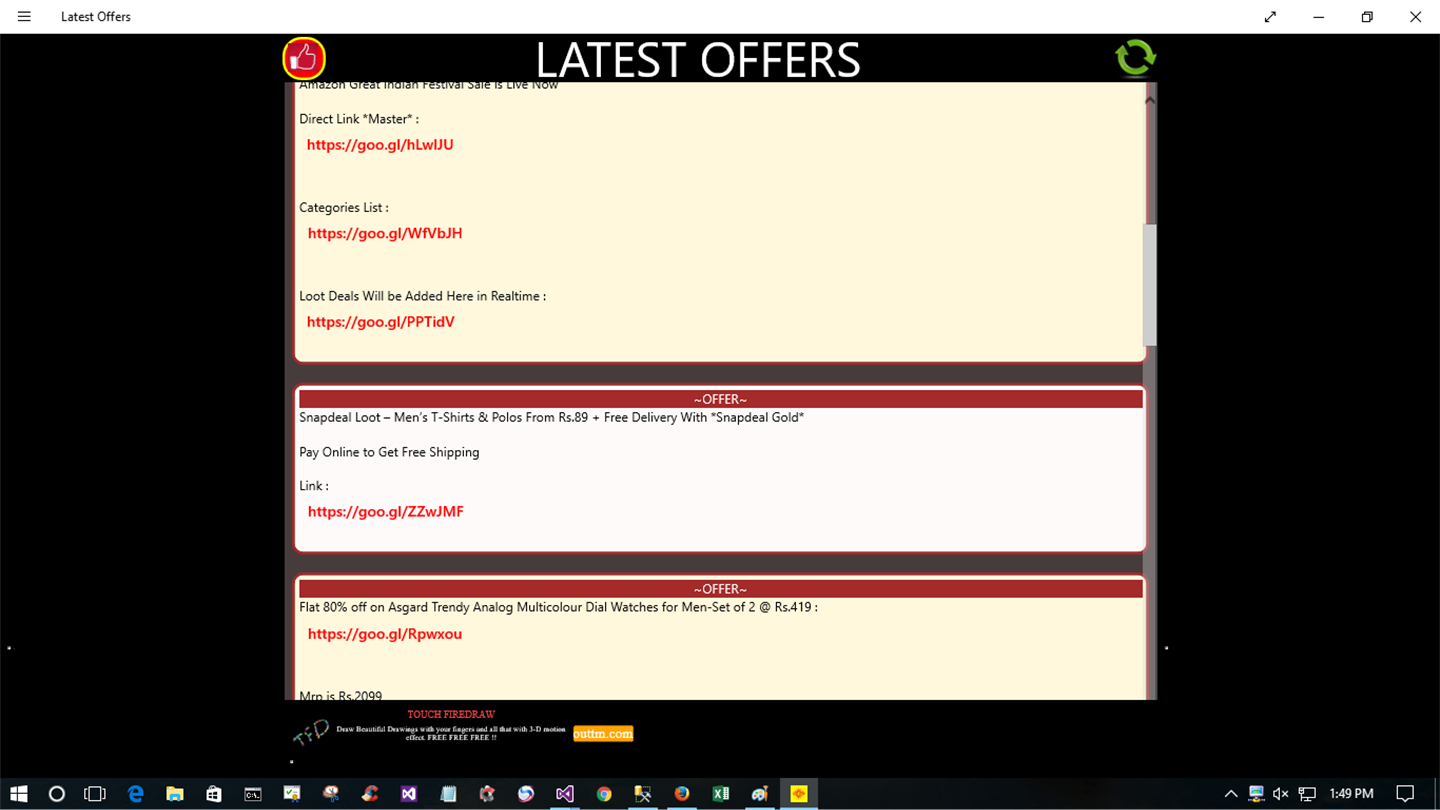Click 'Direct Link *Master* :' text
Viewport: 1440px width, 810px height.
pos(359,119)
